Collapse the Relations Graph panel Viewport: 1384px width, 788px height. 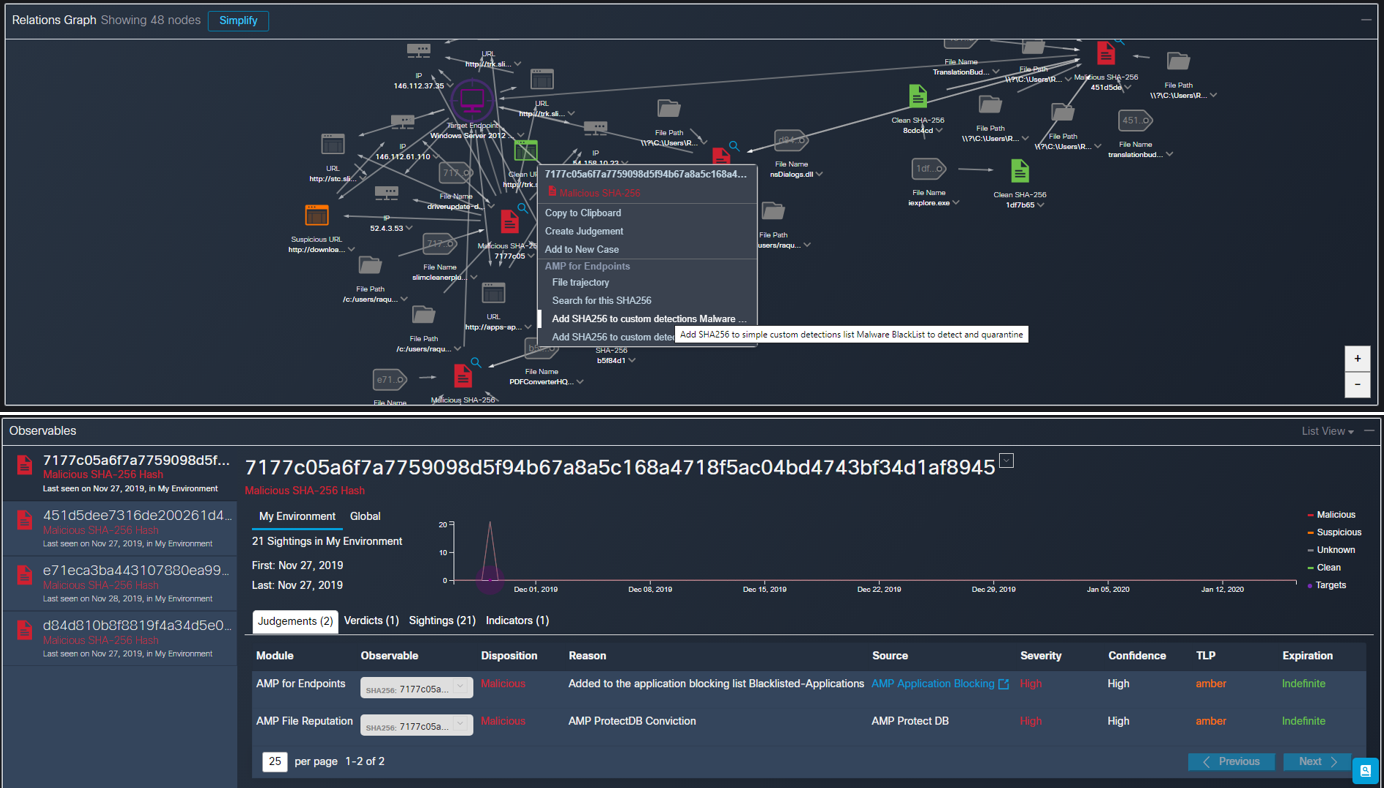tap(1366, 20)
